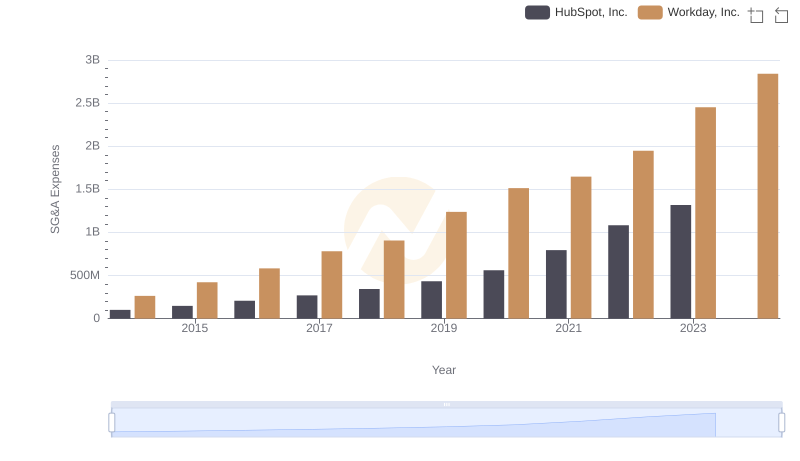This screenshot has height=461, width=800.
Task: Click the '500M' y-axis label
Action: [85, 275]
